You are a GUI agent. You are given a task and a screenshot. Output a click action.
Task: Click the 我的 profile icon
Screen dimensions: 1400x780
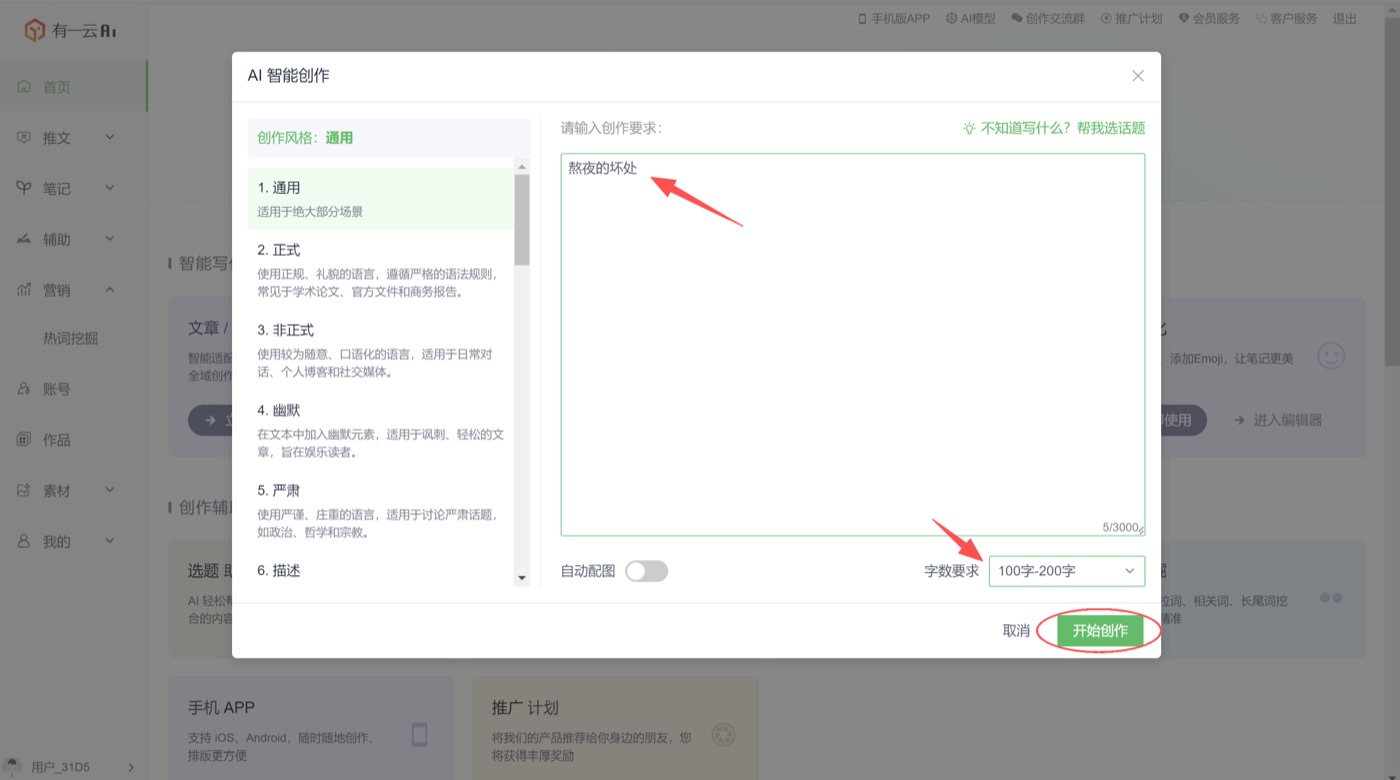[24, 541]
